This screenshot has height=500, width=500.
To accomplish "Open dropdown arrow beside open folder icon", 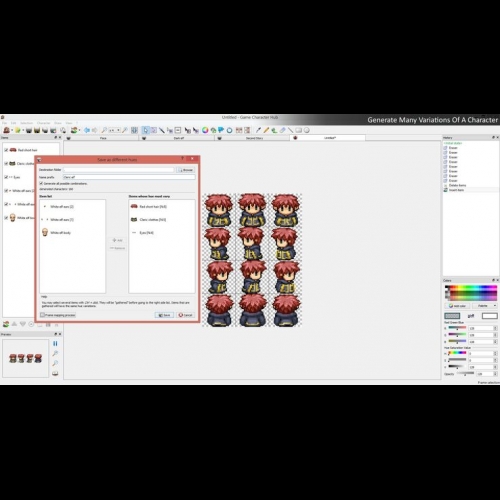I will [x=23, y=130].
